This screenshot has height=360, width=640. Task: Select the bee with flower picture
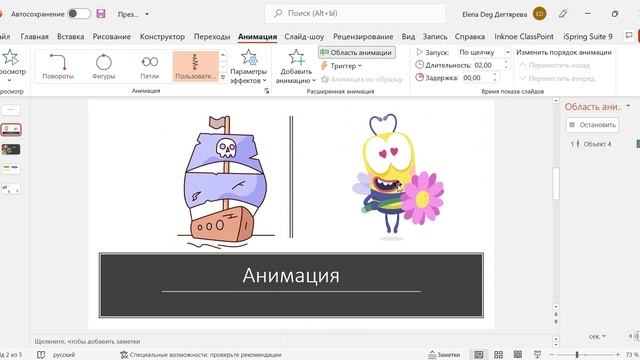[398, 177]
